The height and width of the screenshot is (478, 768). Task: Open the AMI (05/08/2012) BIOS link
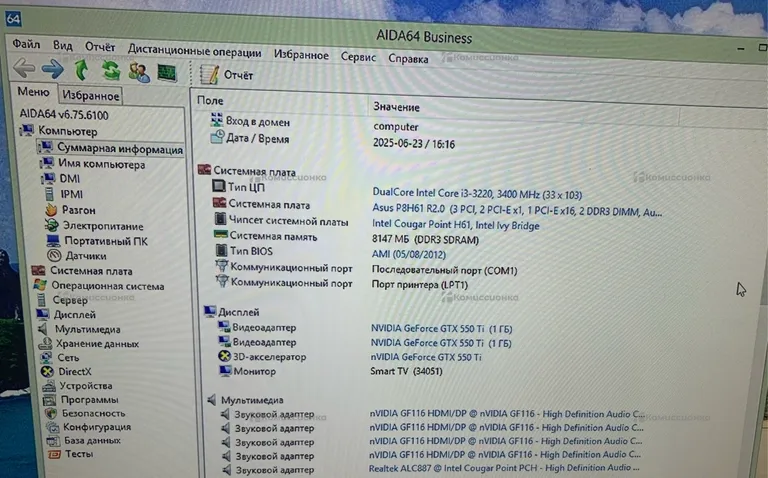click(x=408, y=255)
